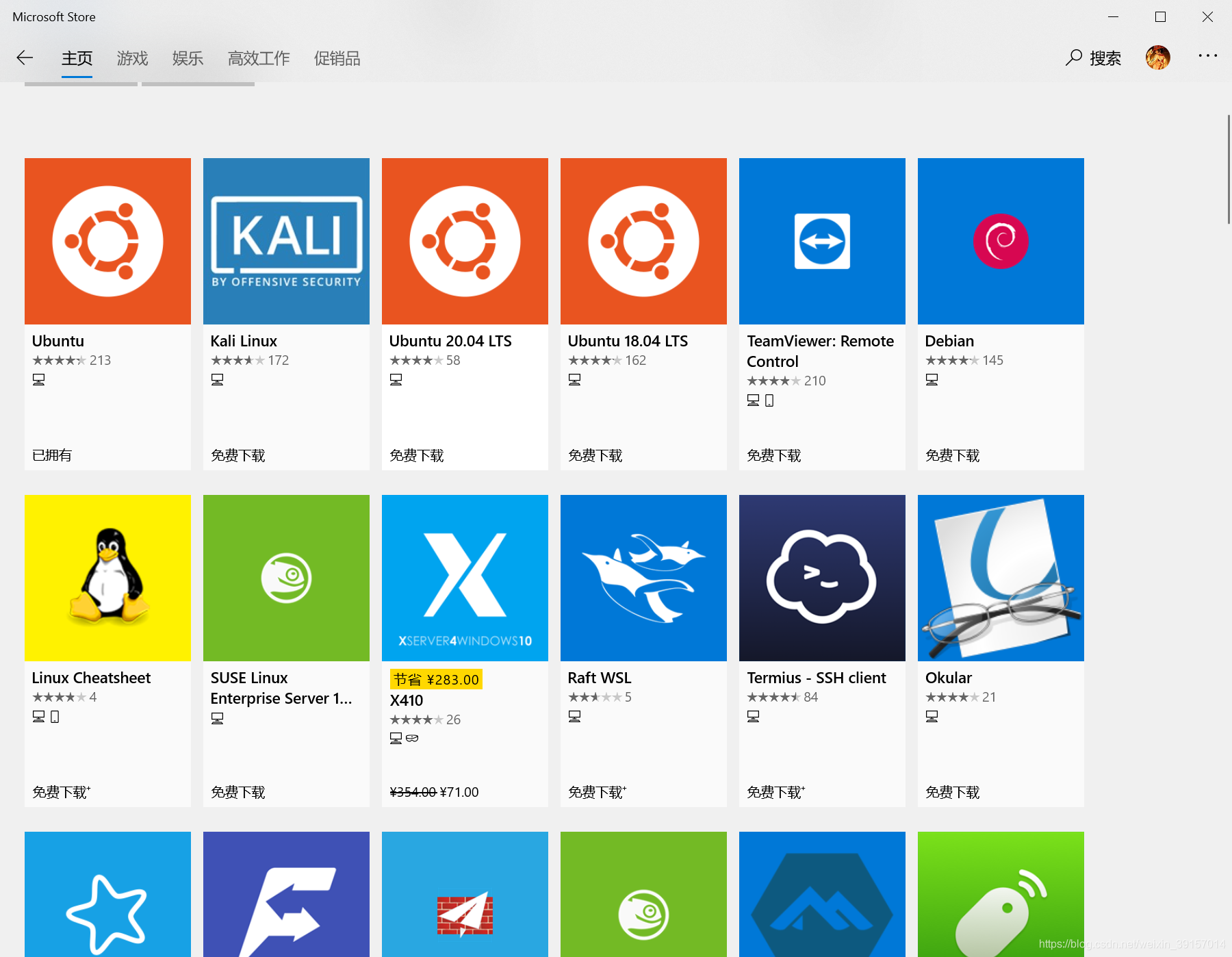
Task: Switch to the 促销品 tab
Action: click(x=337, y=58)
